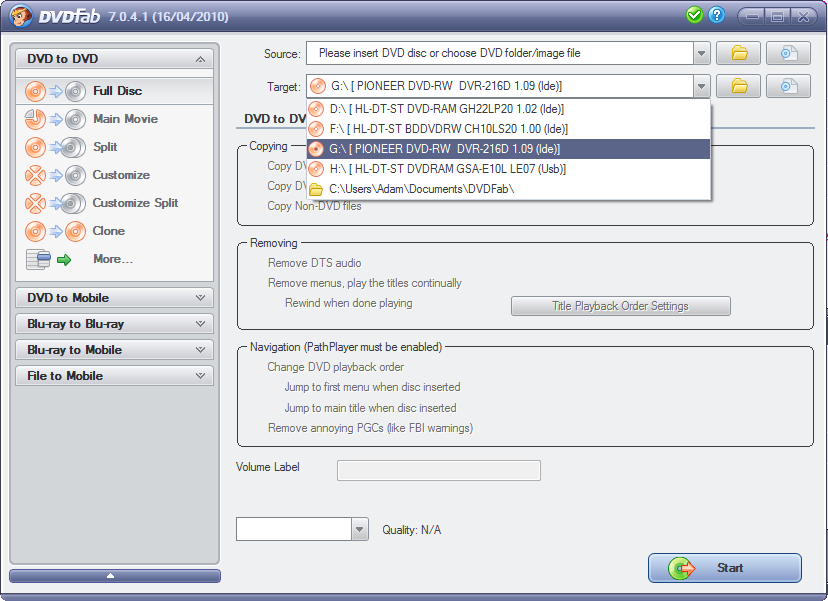Click the Volume Label input field
The image size is (828, 601).
pyautogui.click(x=439, y=470)
